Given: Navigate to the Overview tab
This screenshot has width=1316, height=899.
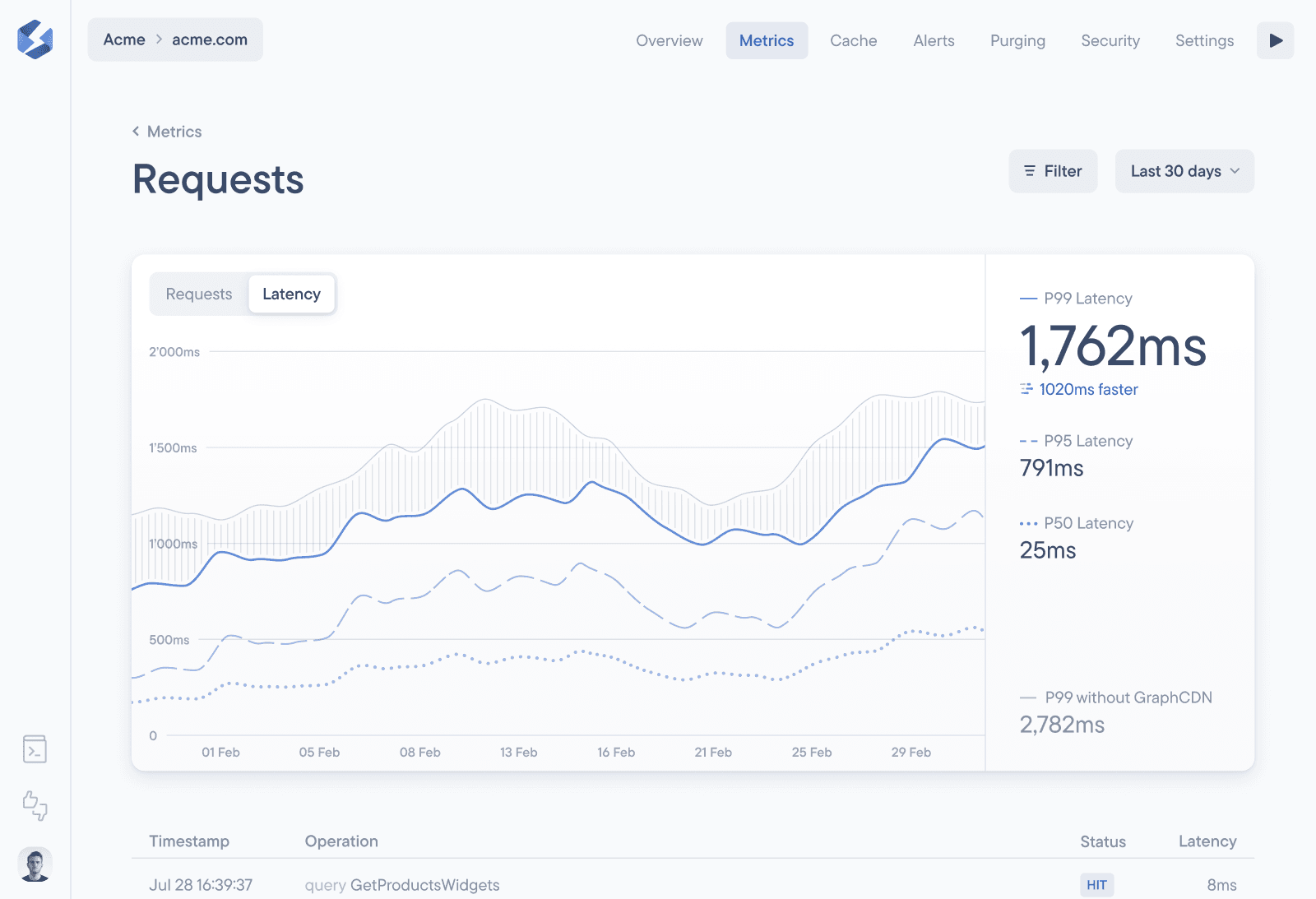Looking at the screenshot, I should 669,40.
